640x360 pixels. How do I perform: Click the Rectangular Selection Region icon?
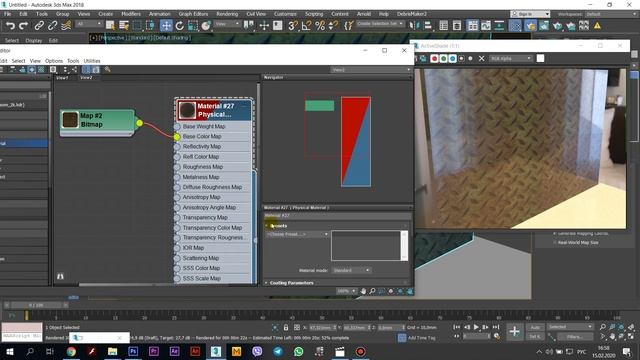[x=137, y=26]
